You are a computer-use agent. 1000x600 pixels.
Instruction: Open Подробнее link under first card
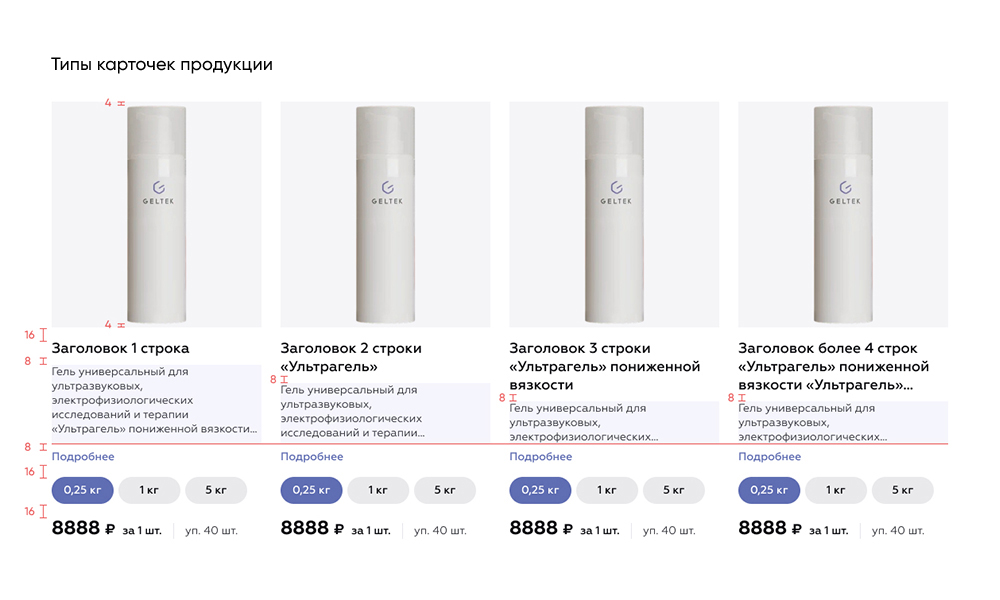pos(83,457)
